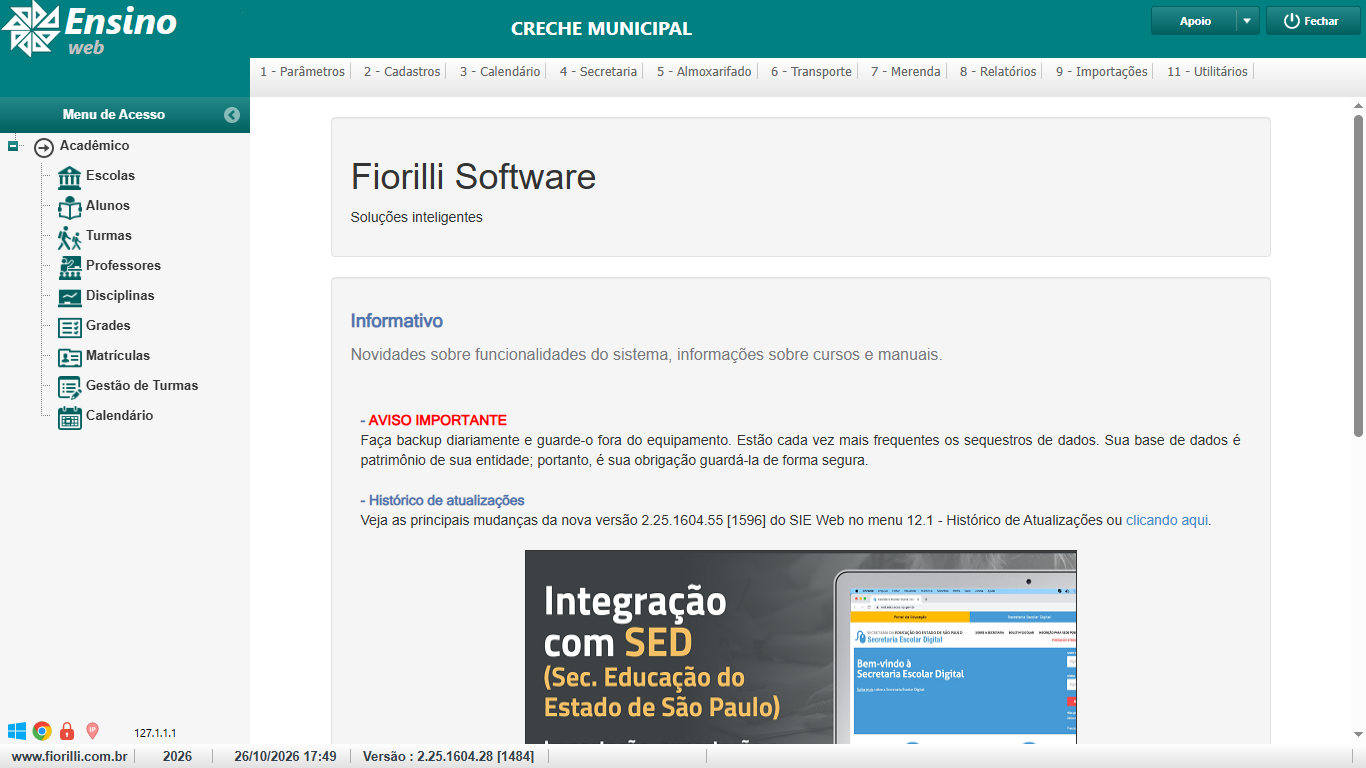Follow the 'clicando aqui' link
The height and width of the screenshot is (768, 1366).
[x=1167, y=520]
